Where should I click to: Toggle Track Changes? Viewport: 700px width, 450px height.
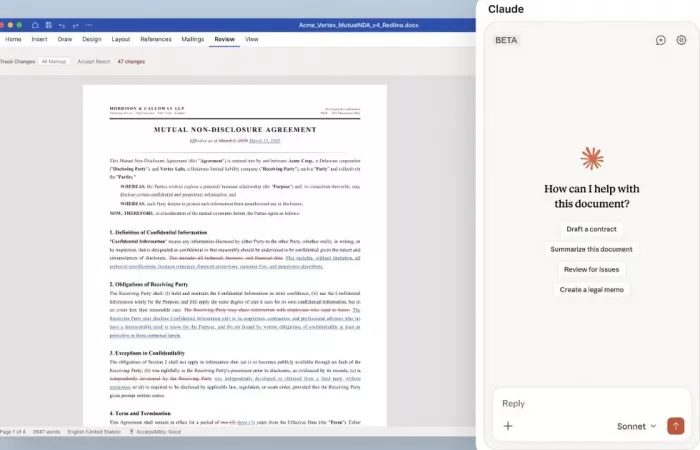(x=17, y=61)
